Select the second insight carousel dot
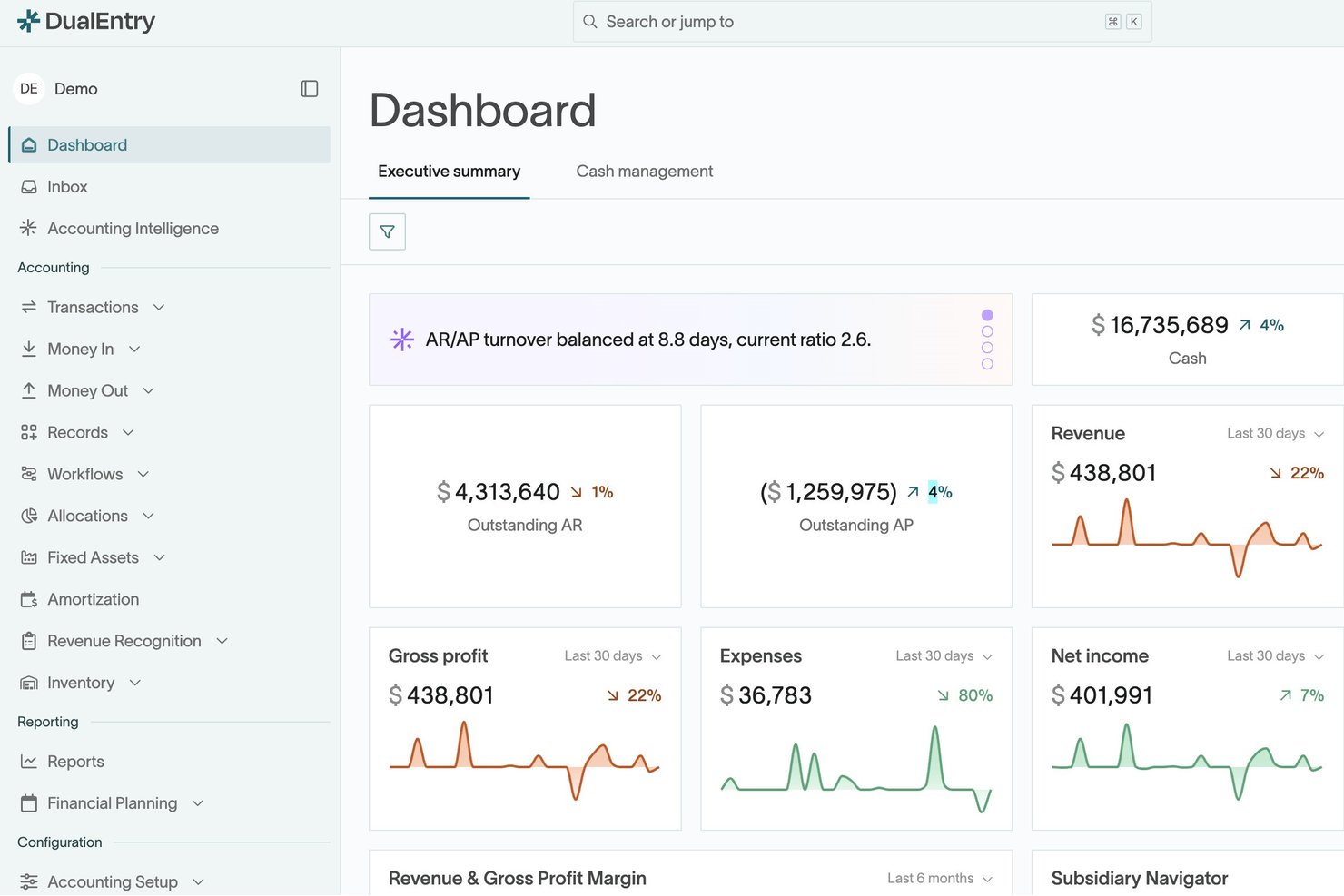 click(987, 331)
